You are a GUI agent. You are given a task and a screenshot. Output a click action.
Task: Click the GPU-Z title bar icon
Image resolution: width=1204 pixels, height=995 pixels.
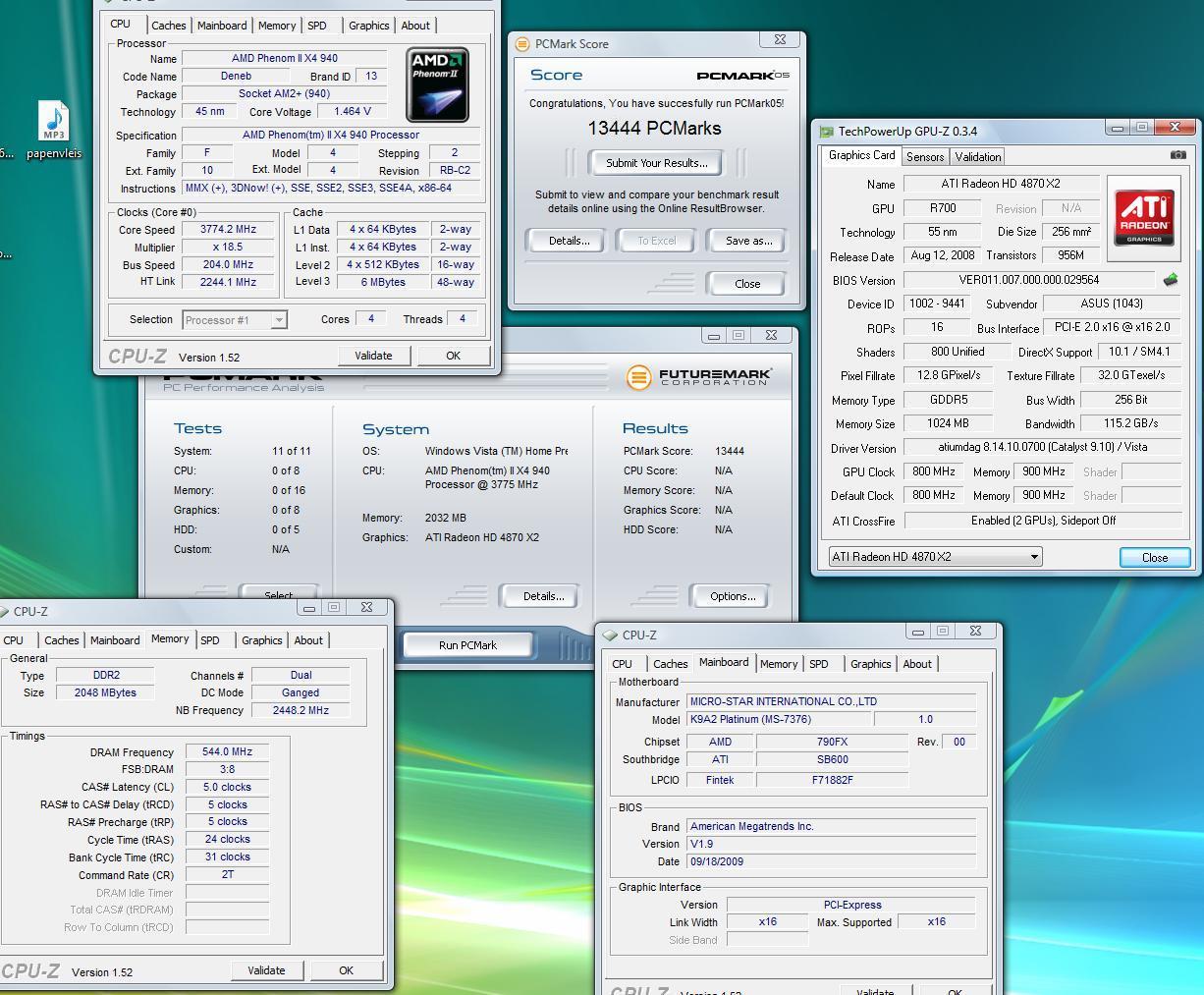[x=827, y=132]
